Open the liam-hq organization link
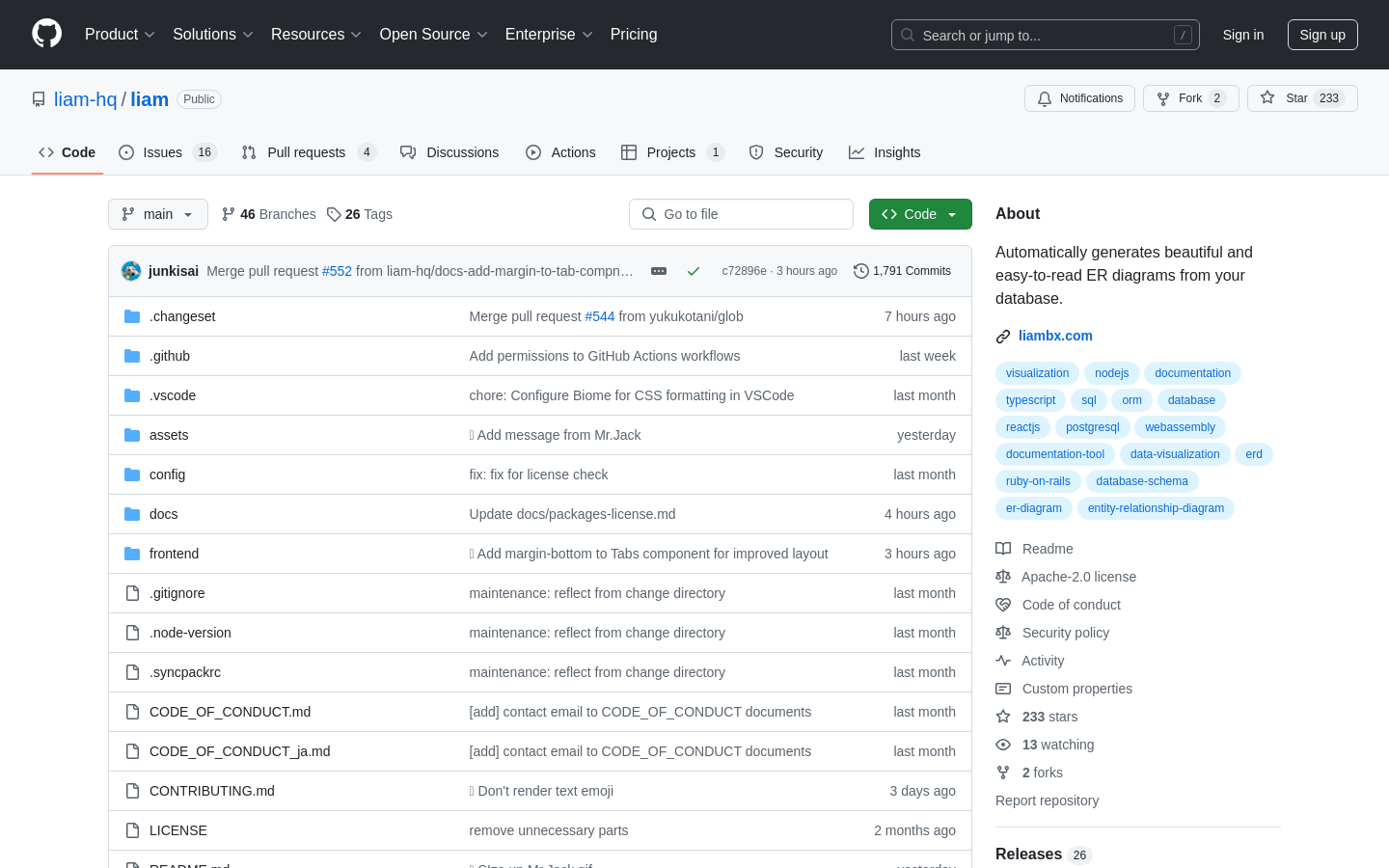Screen dimensions: 1389x868 [85, 99]
